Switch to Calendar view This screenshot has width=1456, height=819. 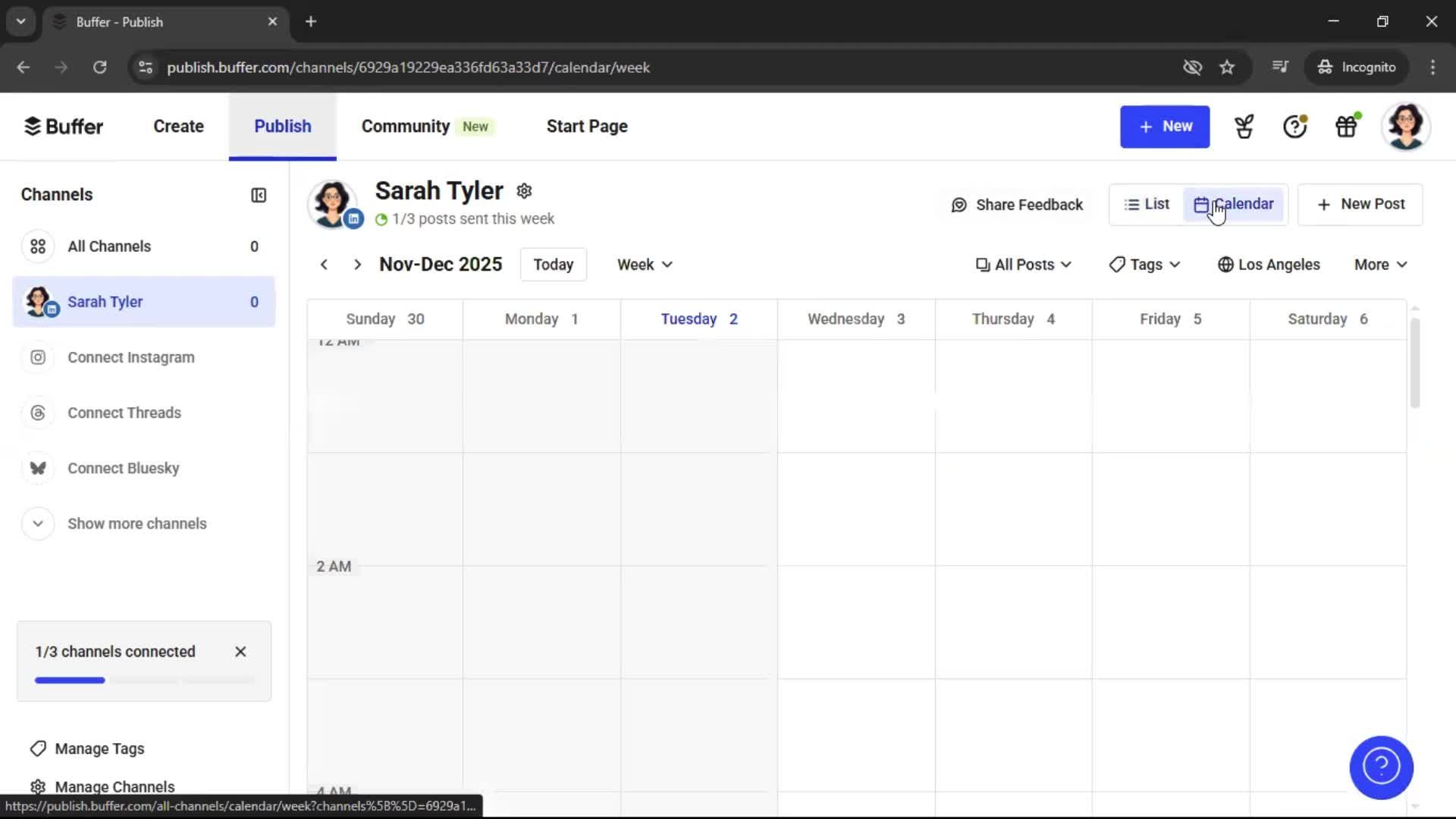(x=1234, y=204)
